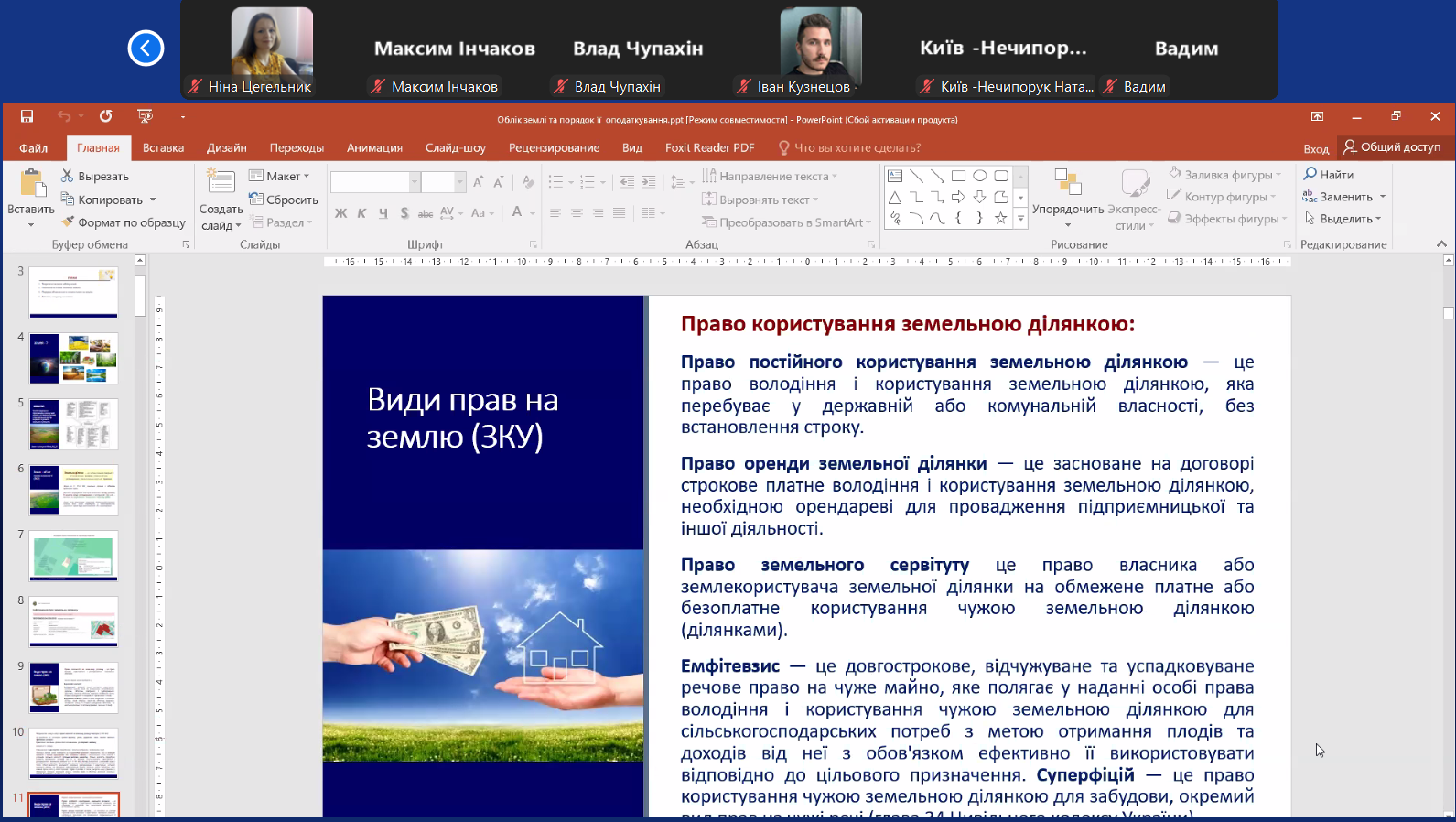This screenshot has height=822, width=1456.
Task: Pick the five-point star shape in gallery
Action: pos(1000,218)
